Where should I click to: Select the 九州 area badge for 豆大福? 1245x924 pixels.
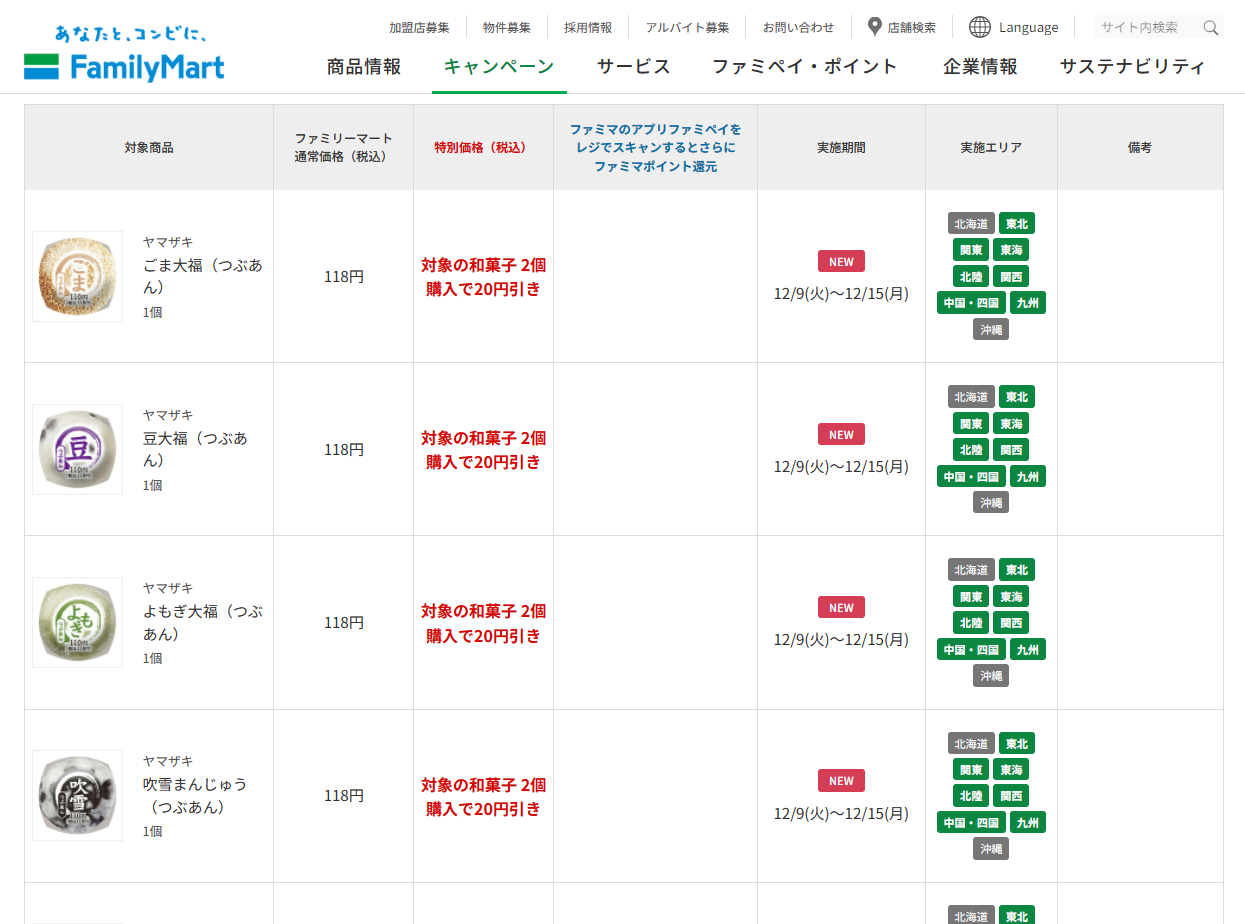[x=1027, y=476]
